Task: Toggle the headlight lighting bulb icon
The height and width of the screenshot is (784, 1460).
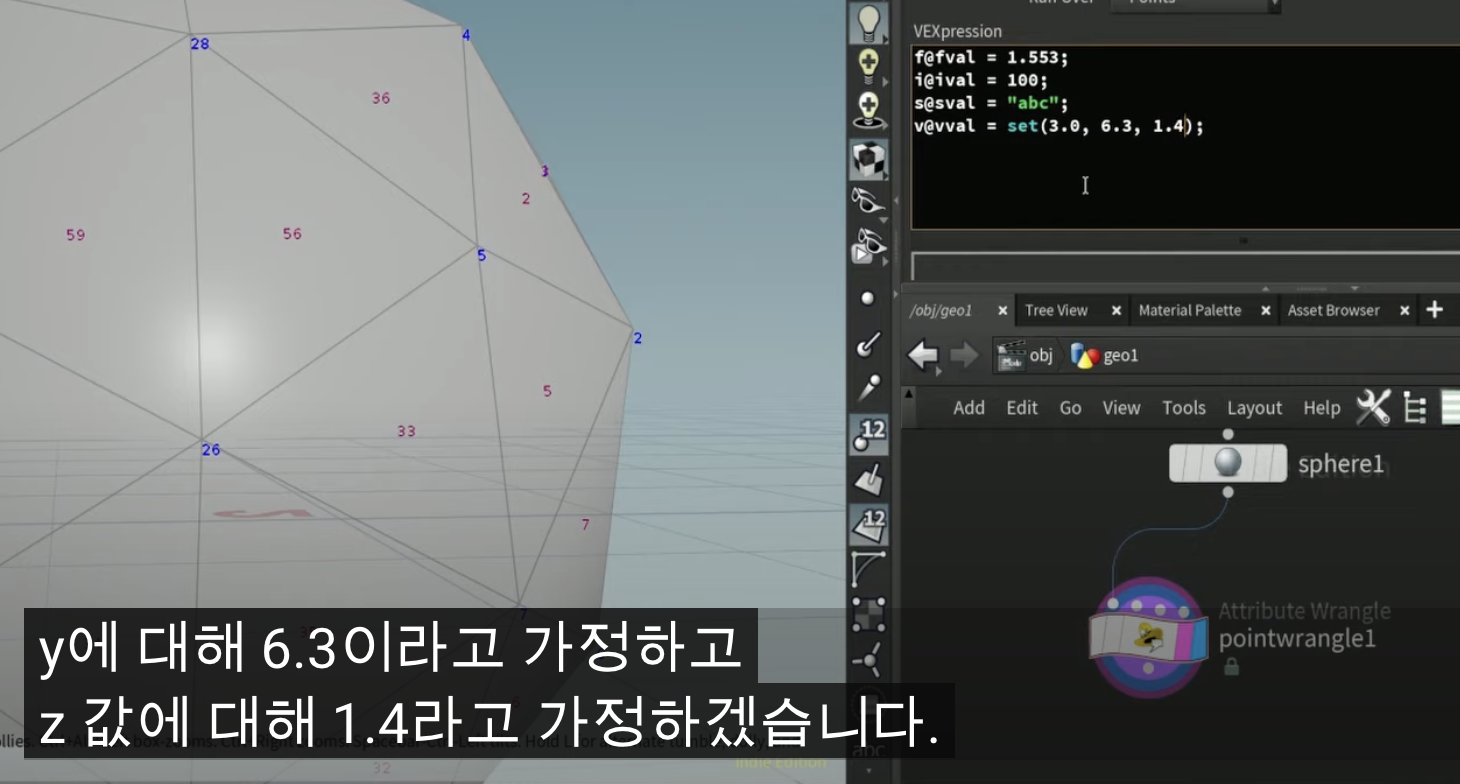Action: pyautogui.click(x=868, y=22)
